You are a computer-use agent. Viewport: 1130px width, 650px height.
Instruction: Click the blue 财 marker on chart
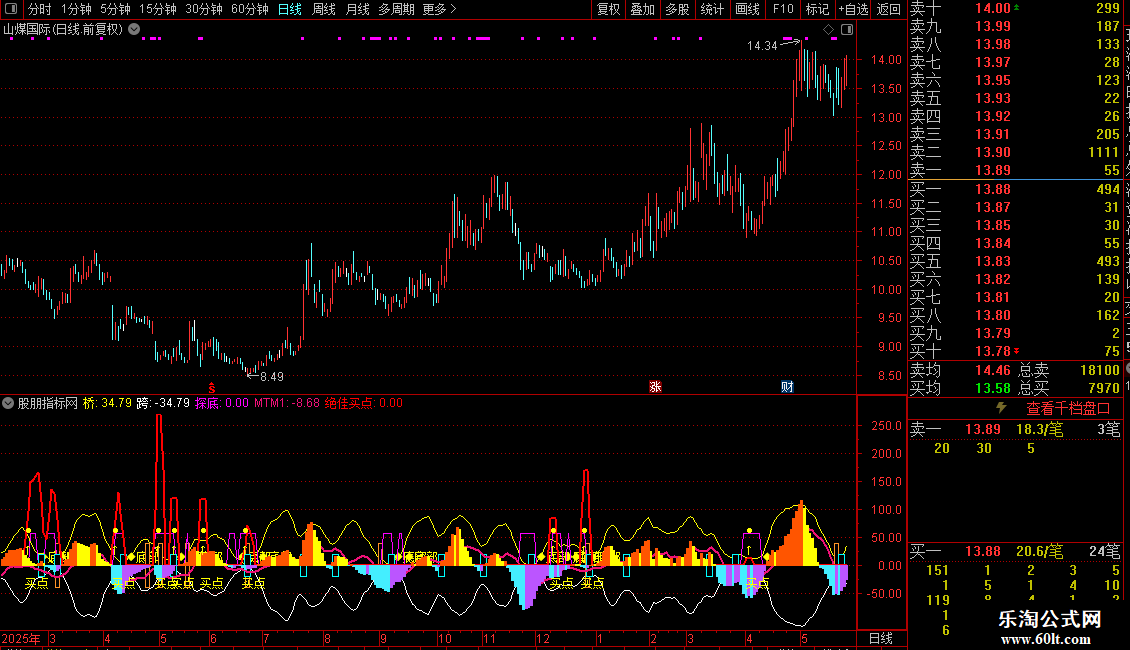787,386
